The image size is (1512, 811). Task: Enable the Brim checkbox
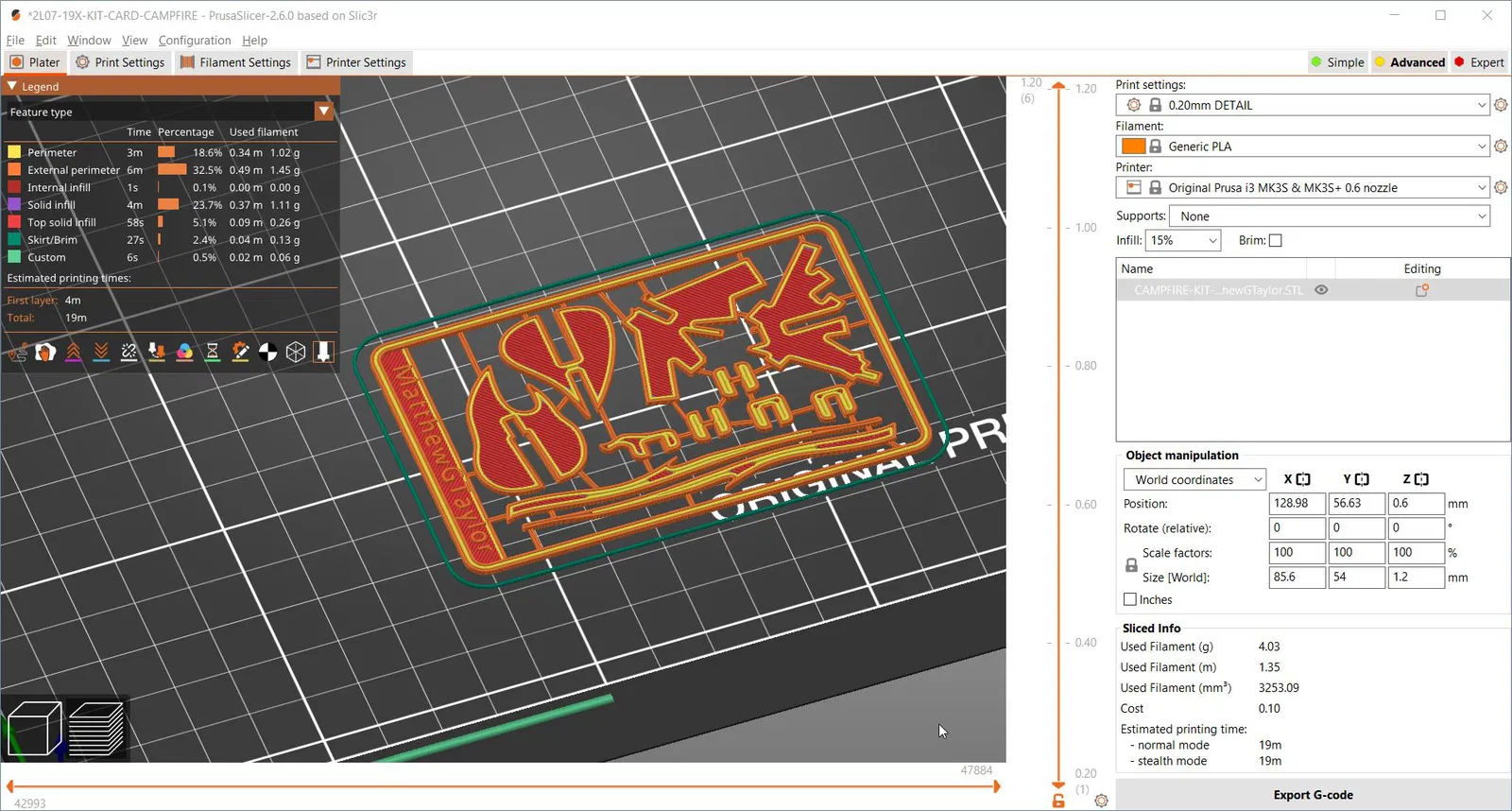point(1275,241)
